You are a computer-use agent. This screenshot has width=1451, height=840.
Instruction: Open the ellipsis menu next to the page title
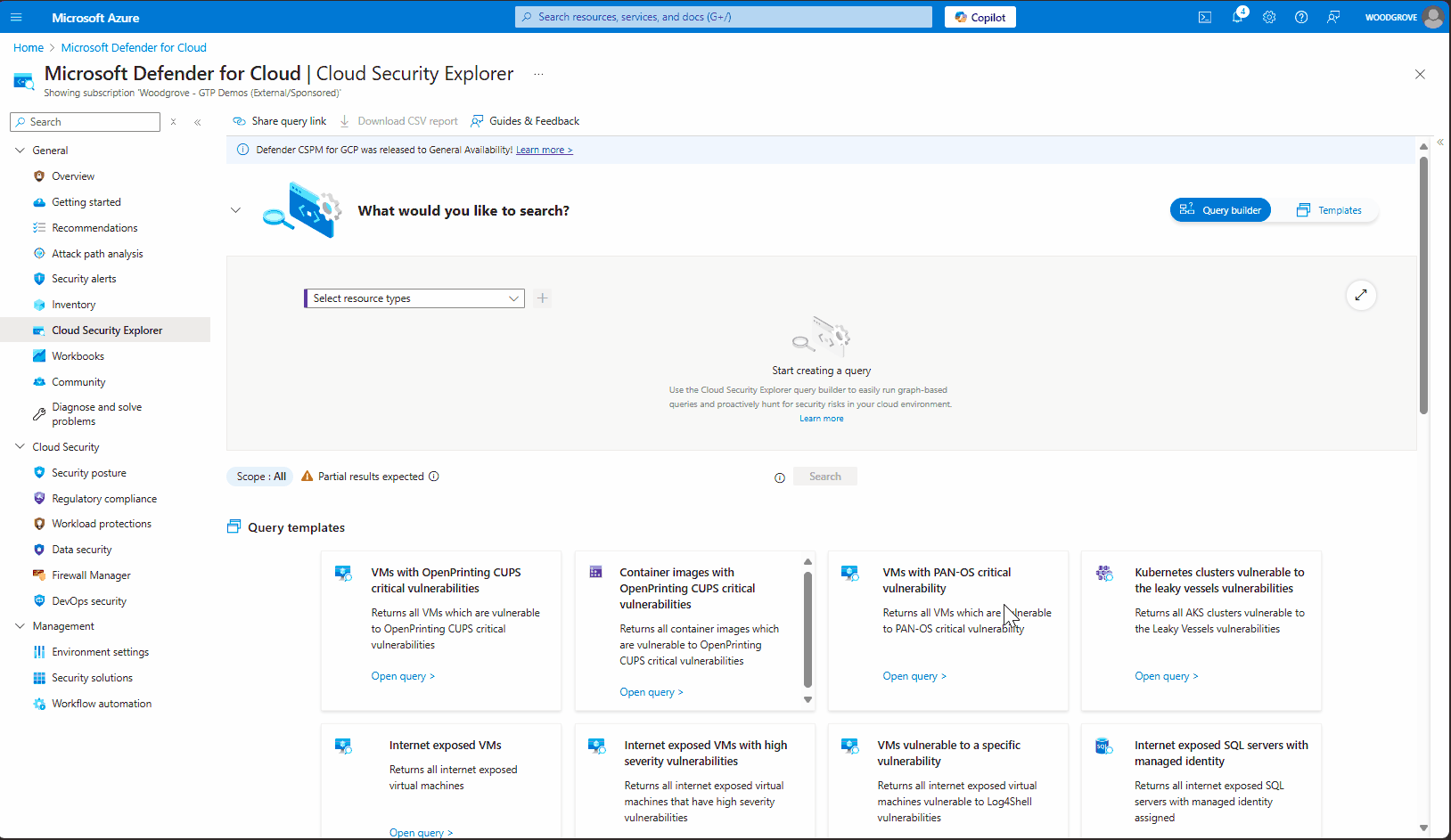tap(538, 74)
